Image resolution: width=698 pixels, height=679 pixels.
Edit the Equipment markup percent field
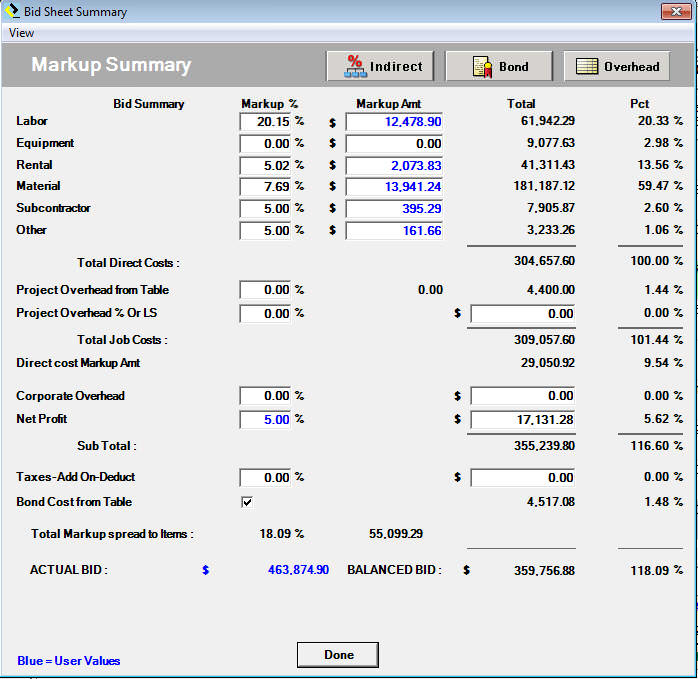tap(265, 143)
